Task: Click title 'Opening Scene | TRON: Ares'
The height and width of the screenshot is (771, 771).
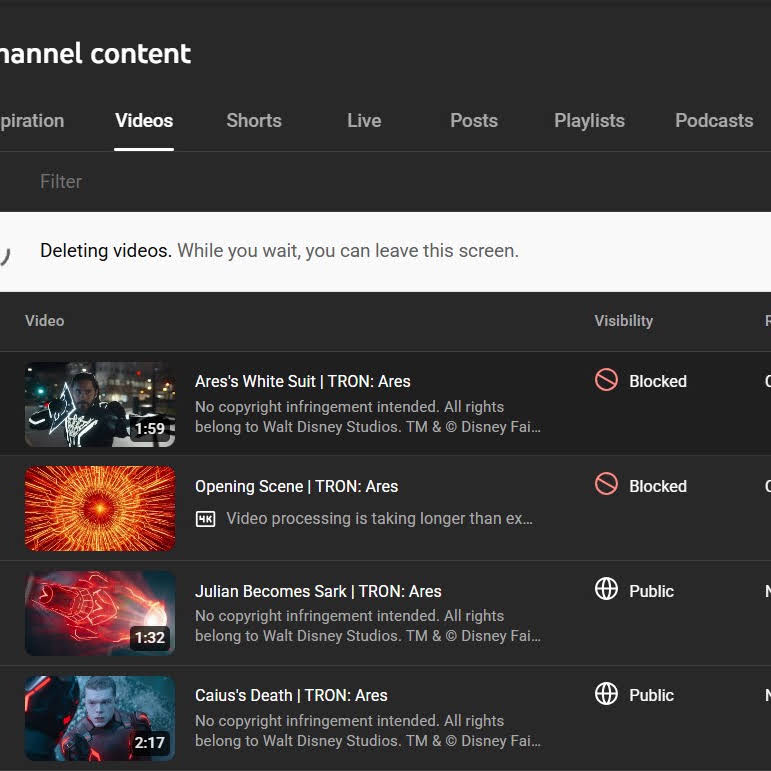Action: 297,486
